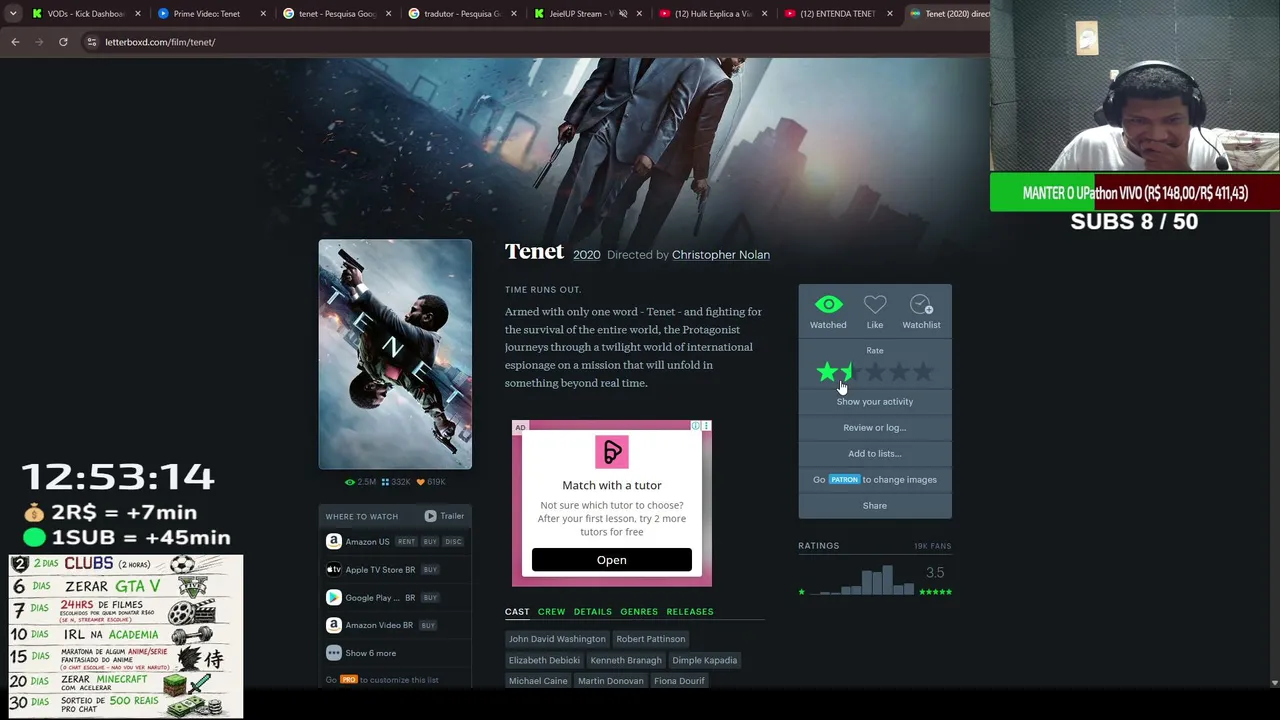Click the lists count grid icon under poster
1280x720 pixels.
385,482
